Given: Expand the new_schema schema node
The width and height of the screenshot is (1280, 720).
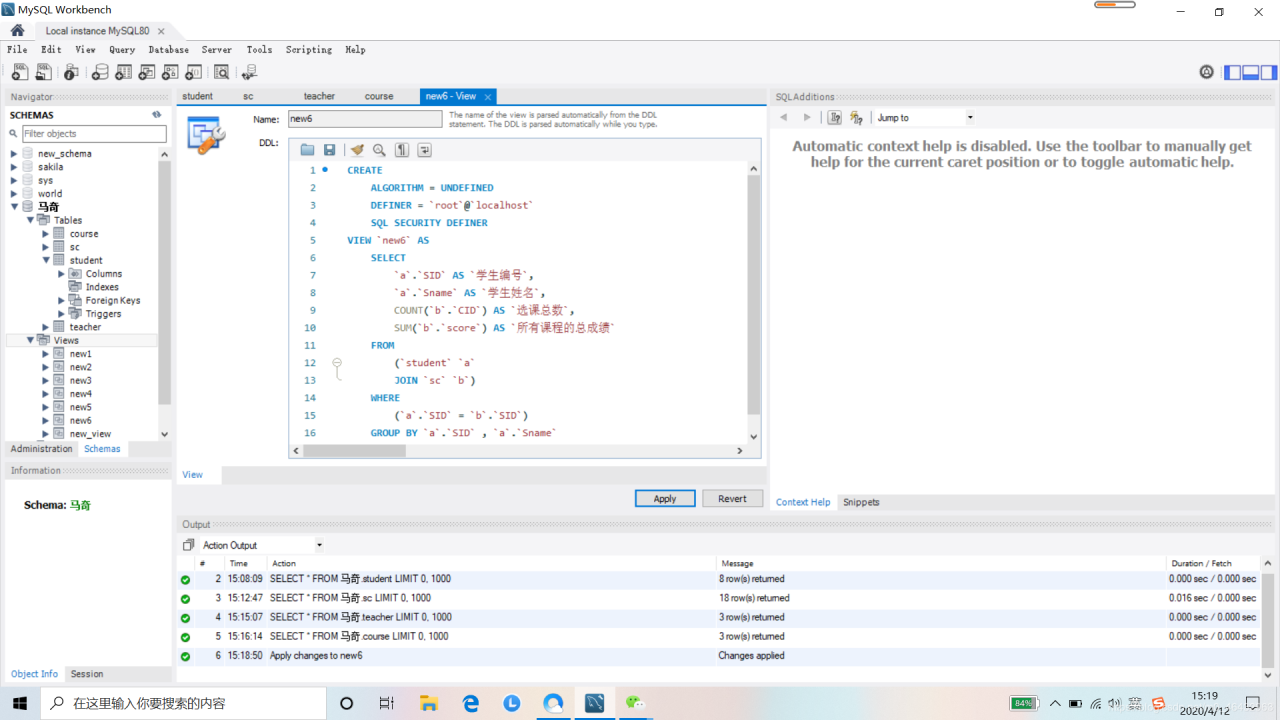Looking at the screenshot, I should point(14,154).
